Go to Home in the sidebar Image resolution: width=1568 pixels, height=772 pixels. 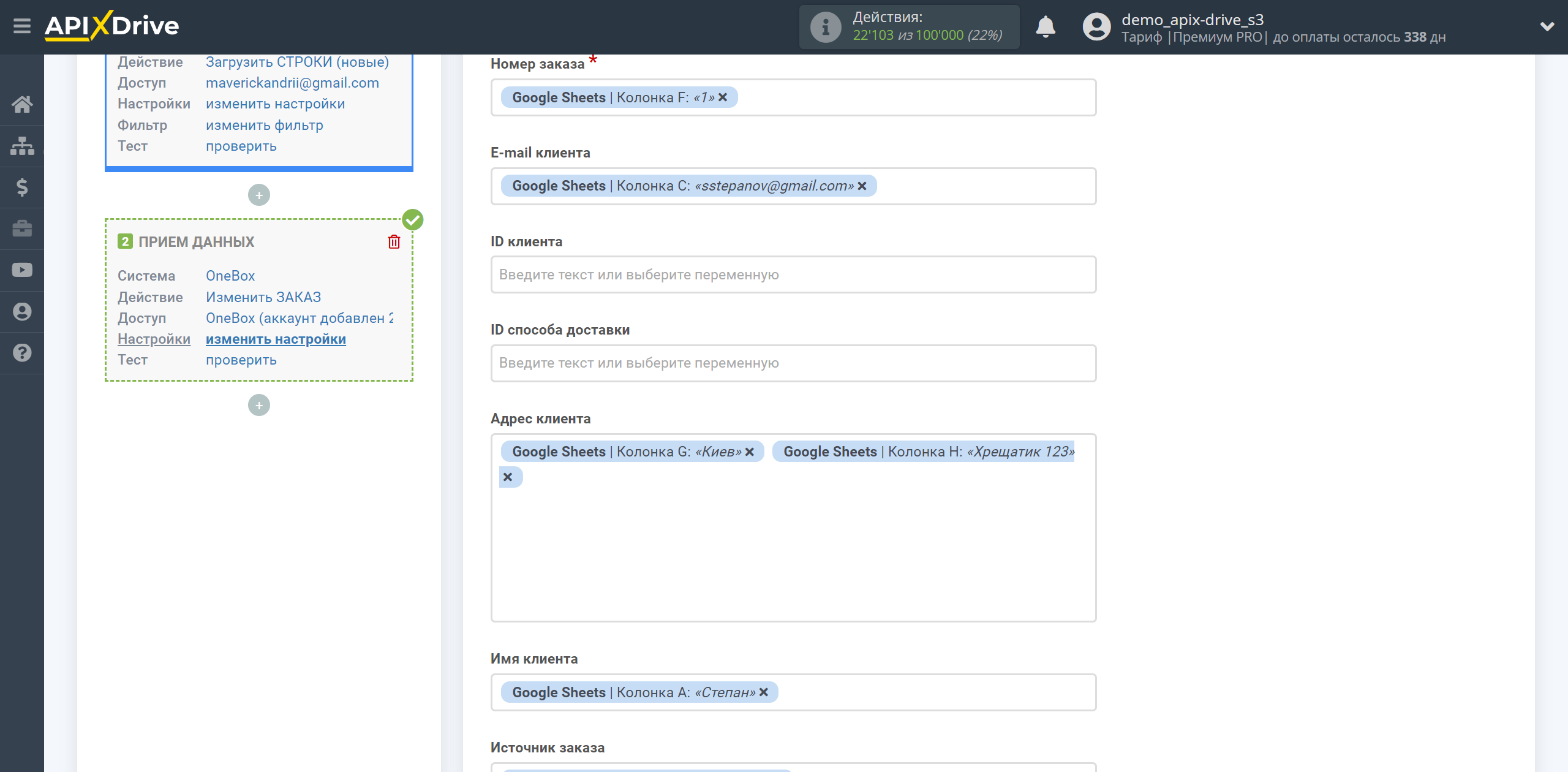point(22,104)
